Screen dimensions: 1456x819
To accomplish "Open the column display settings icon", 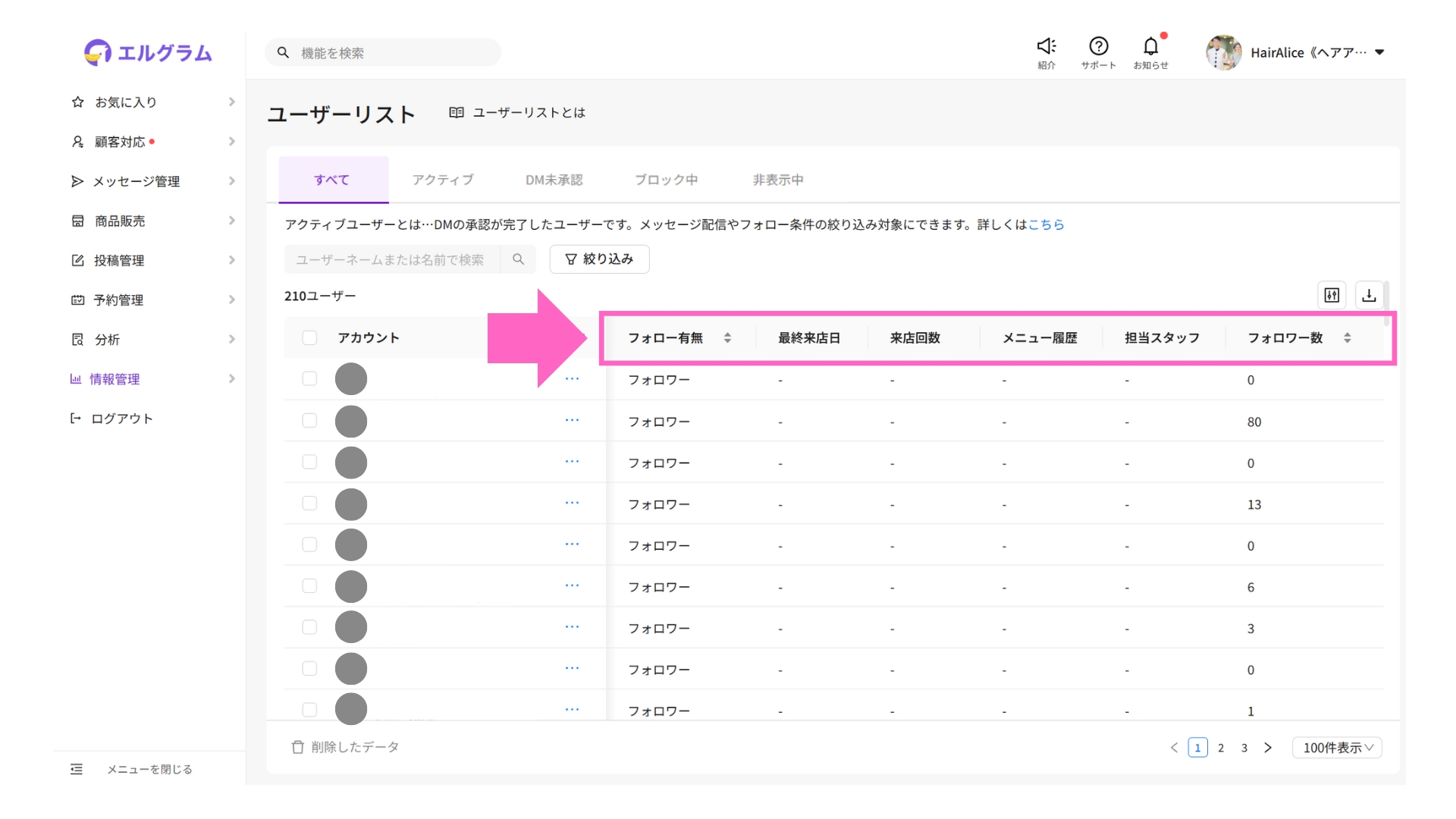I will (x=1332, y=296).
